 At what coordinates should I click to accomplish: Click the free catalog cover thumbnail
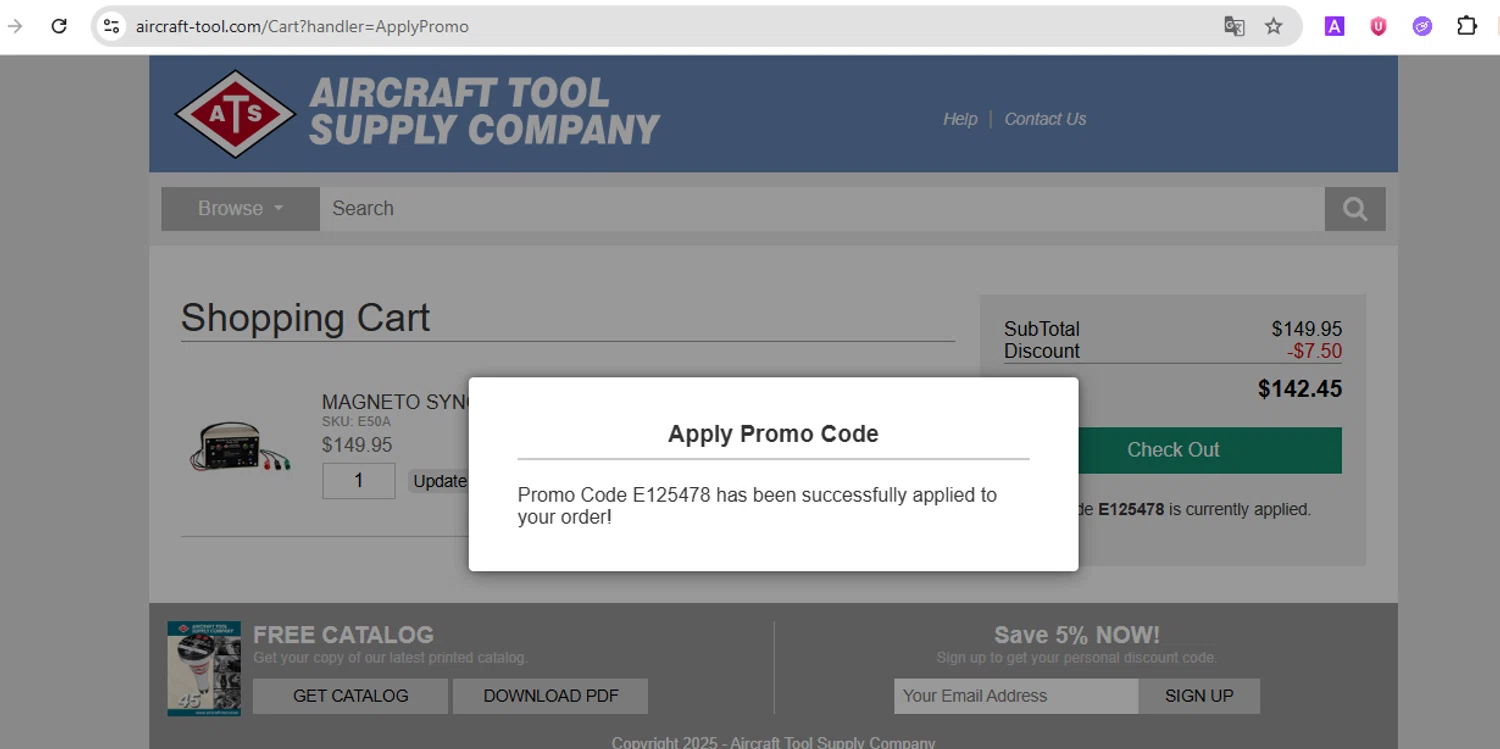click(204, 669)
